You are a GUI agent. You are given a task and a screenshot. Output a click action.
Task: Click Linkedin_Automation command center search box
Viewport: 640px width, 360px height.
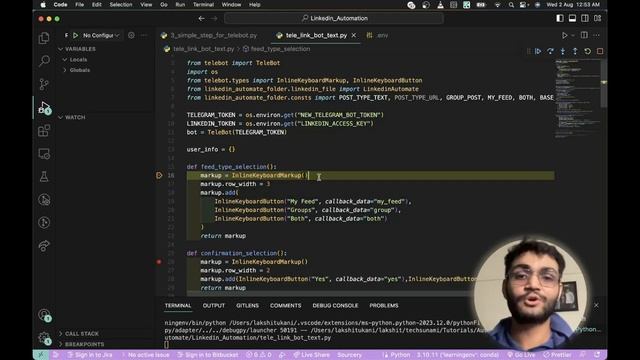tap(334, 18)
